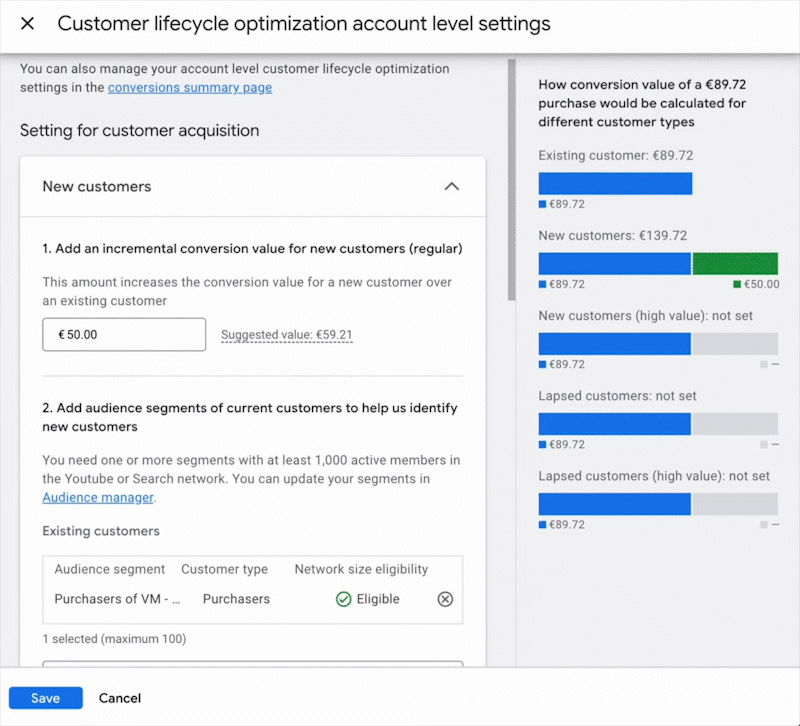Screen dimensions: 800x726
Task: Apply the suggested value €59.21
Action: (x=286, y=335)
